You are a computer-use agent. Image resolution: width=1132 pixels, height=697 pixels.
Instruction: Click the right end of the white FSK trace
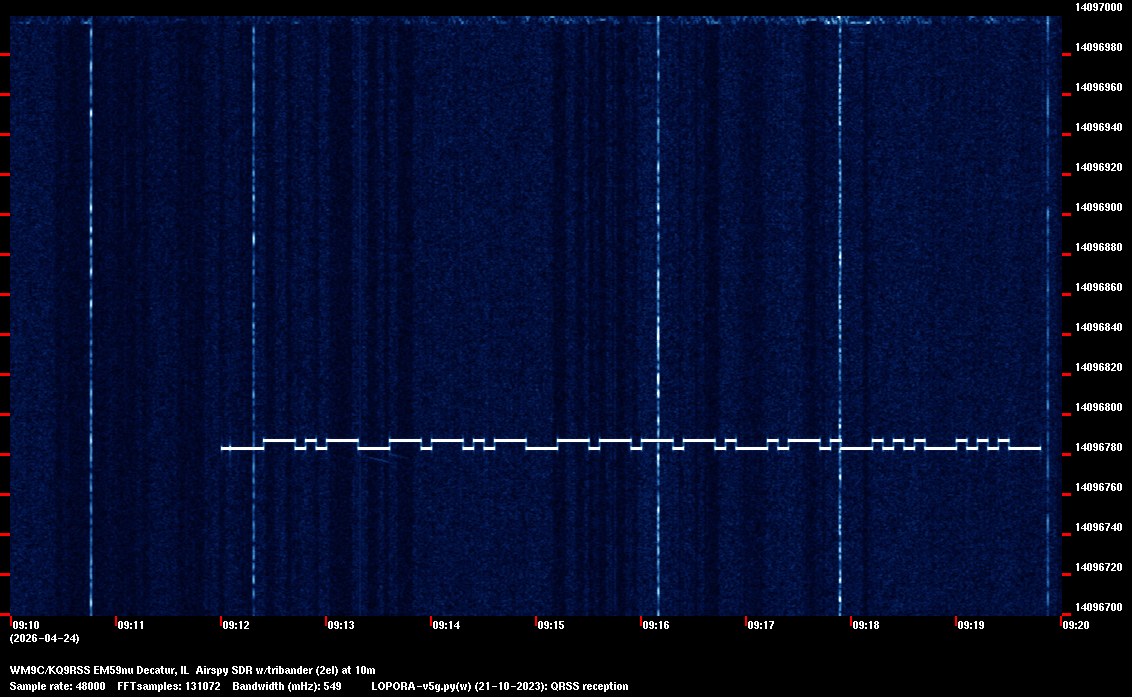pos(1039,448)
